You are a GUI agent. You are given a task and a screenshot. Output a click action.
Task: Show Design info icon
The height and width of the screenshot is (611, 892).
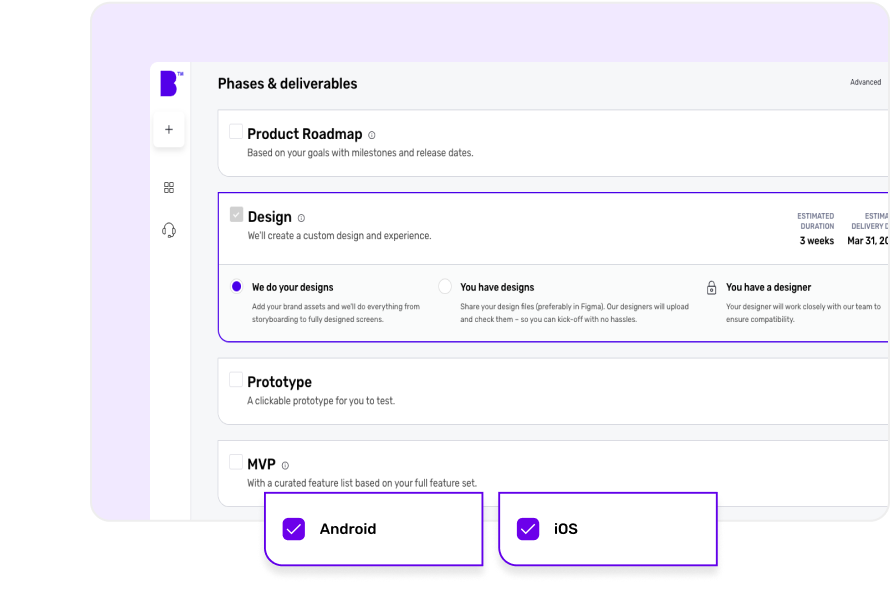302,218
